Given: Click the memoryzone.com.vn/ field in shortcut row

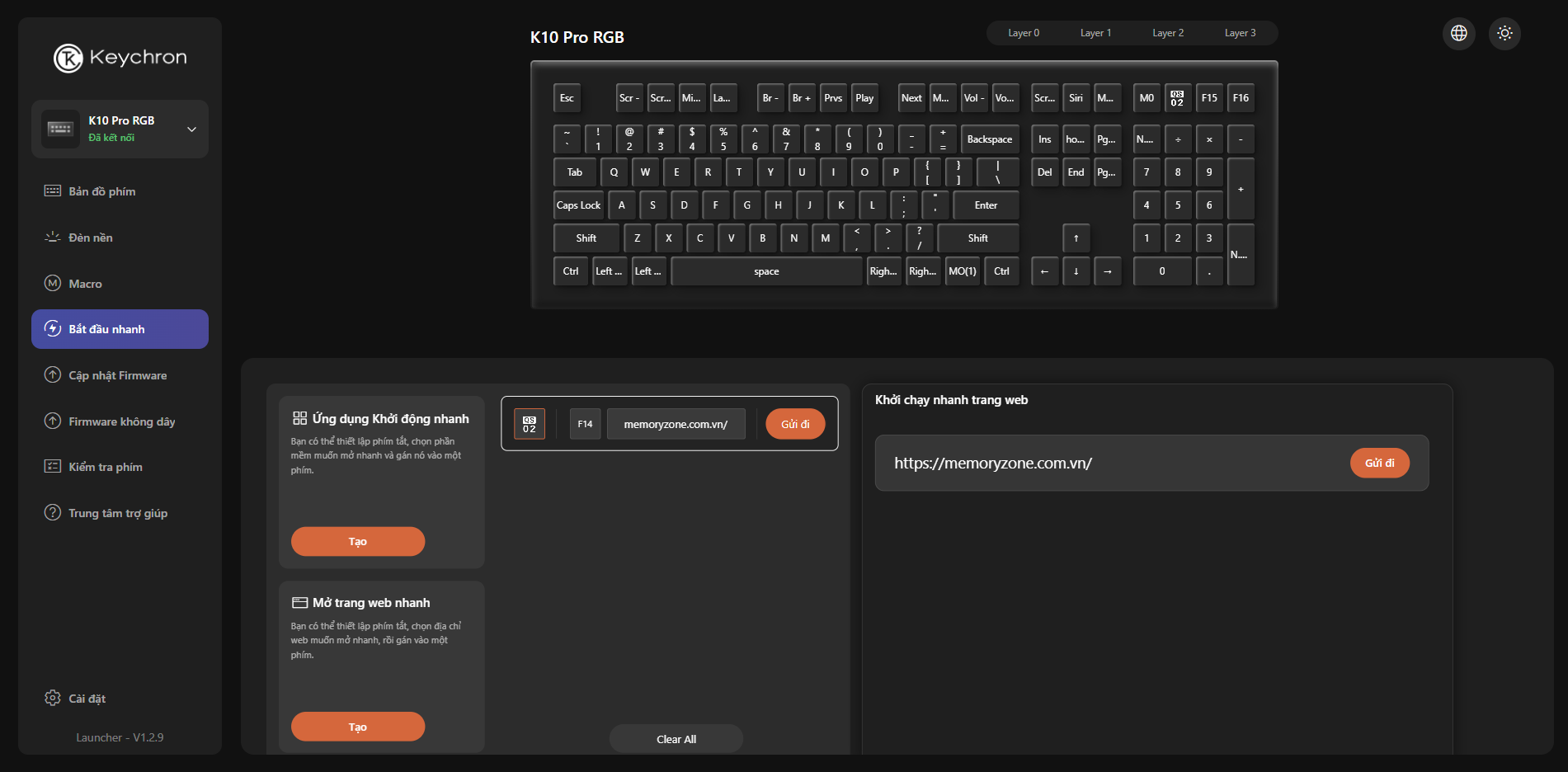Looking at the screenshot, I should [676, 424].
